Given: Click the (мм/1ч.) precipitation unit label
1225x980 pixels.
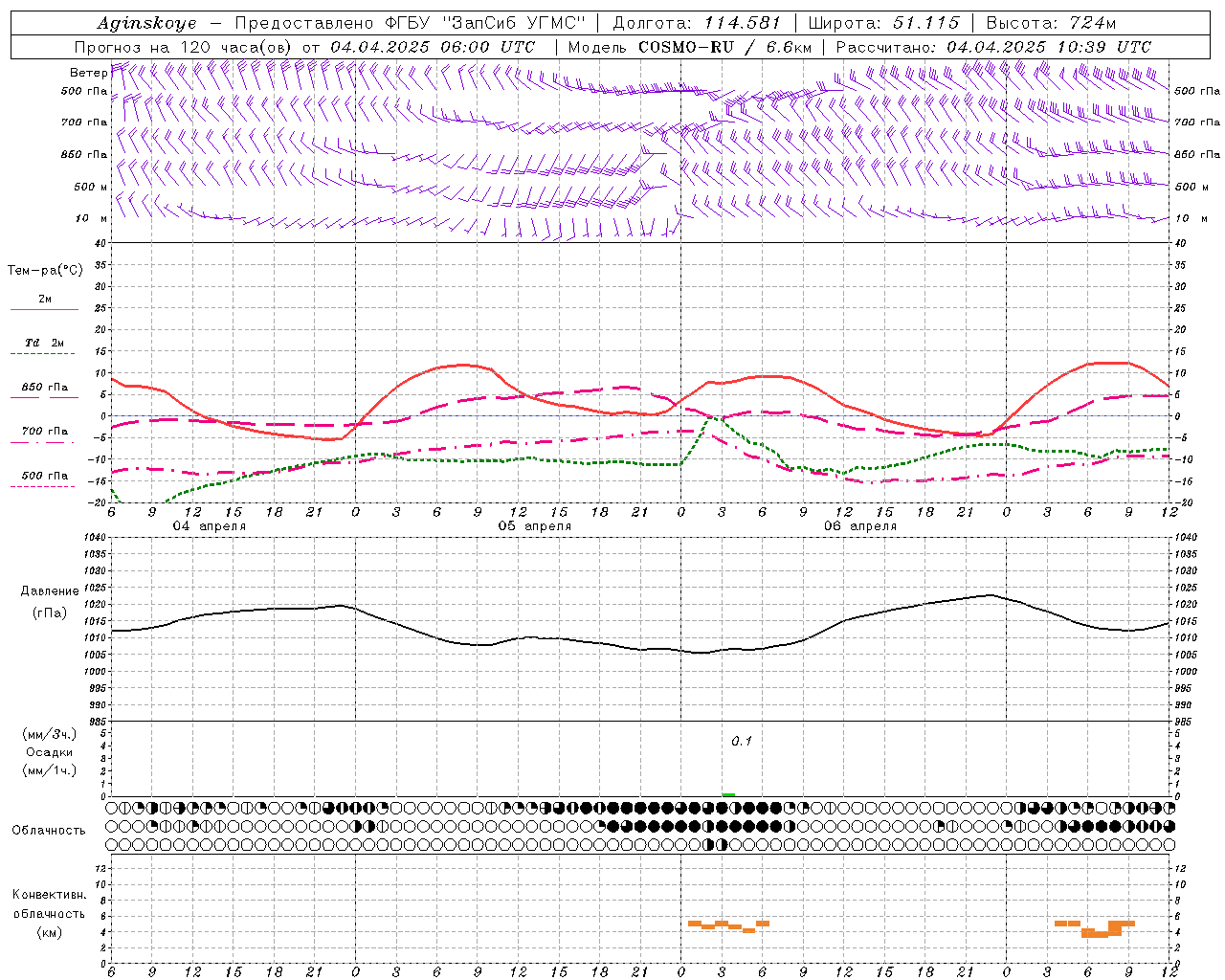Looking at the screenshot, I should coord(49,770).
